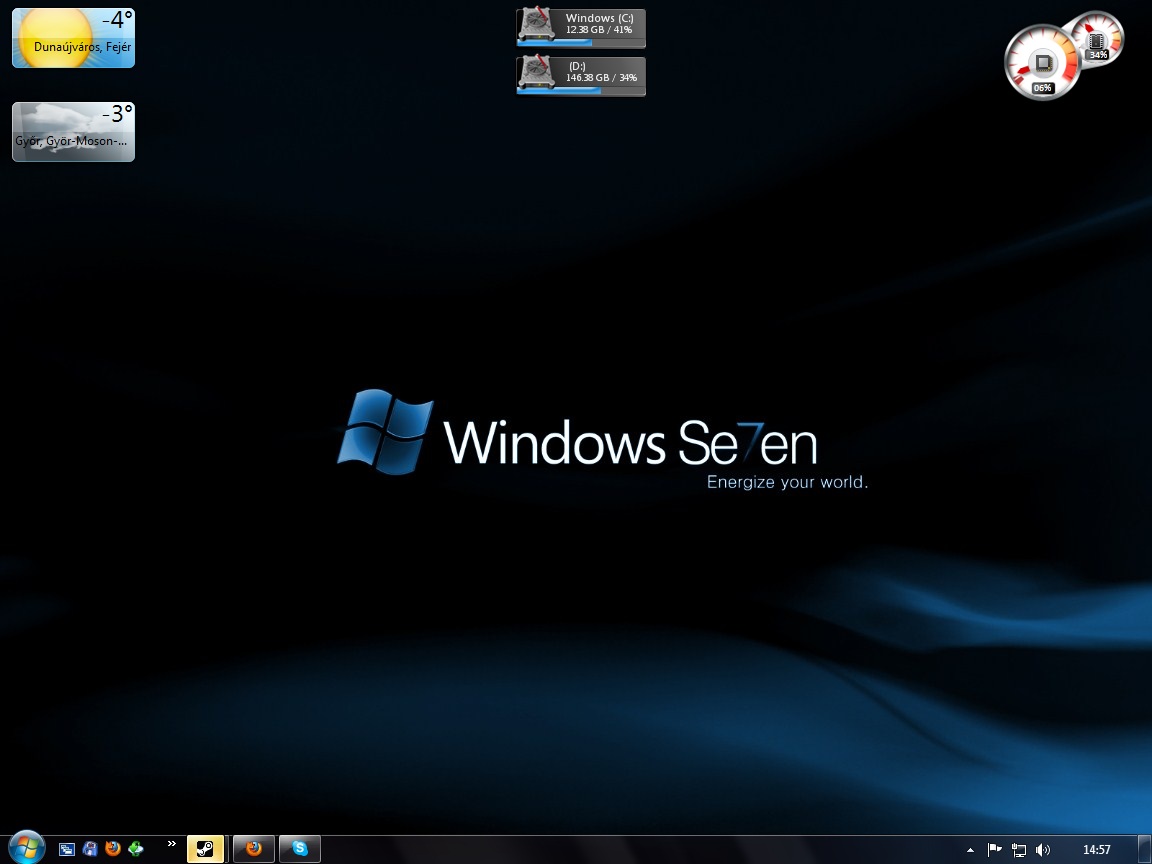Viewport: 1152px width, 864px height.
Task: Open the Győr weather gadget
Action: pos(73,132)
